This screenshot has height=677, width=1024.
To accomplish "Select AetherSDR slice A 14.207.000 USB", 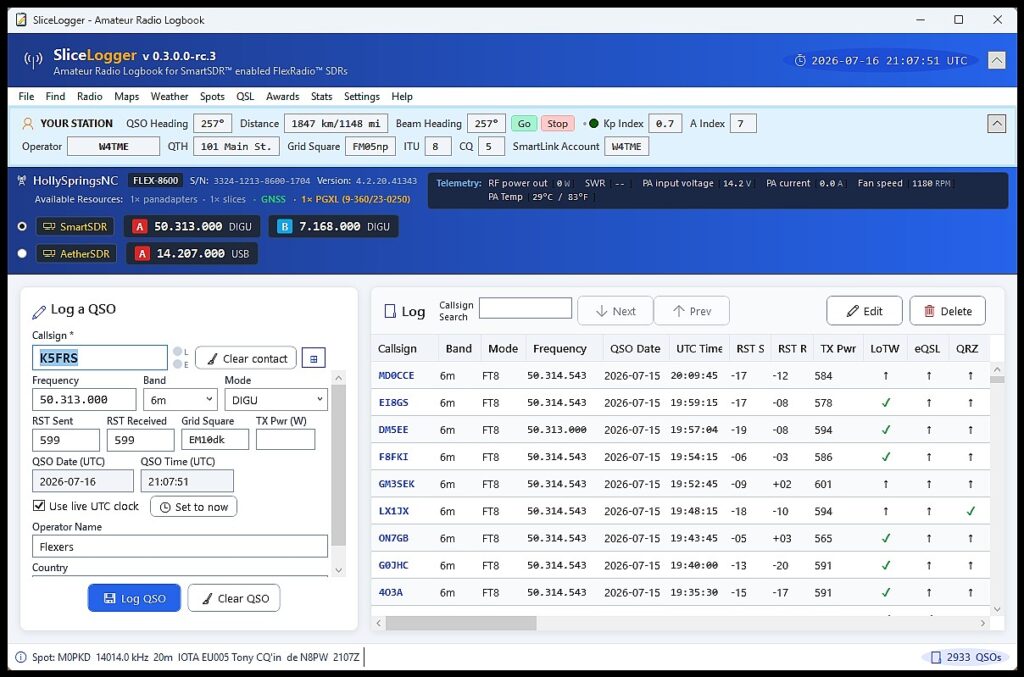I will [x=192, y=253].
